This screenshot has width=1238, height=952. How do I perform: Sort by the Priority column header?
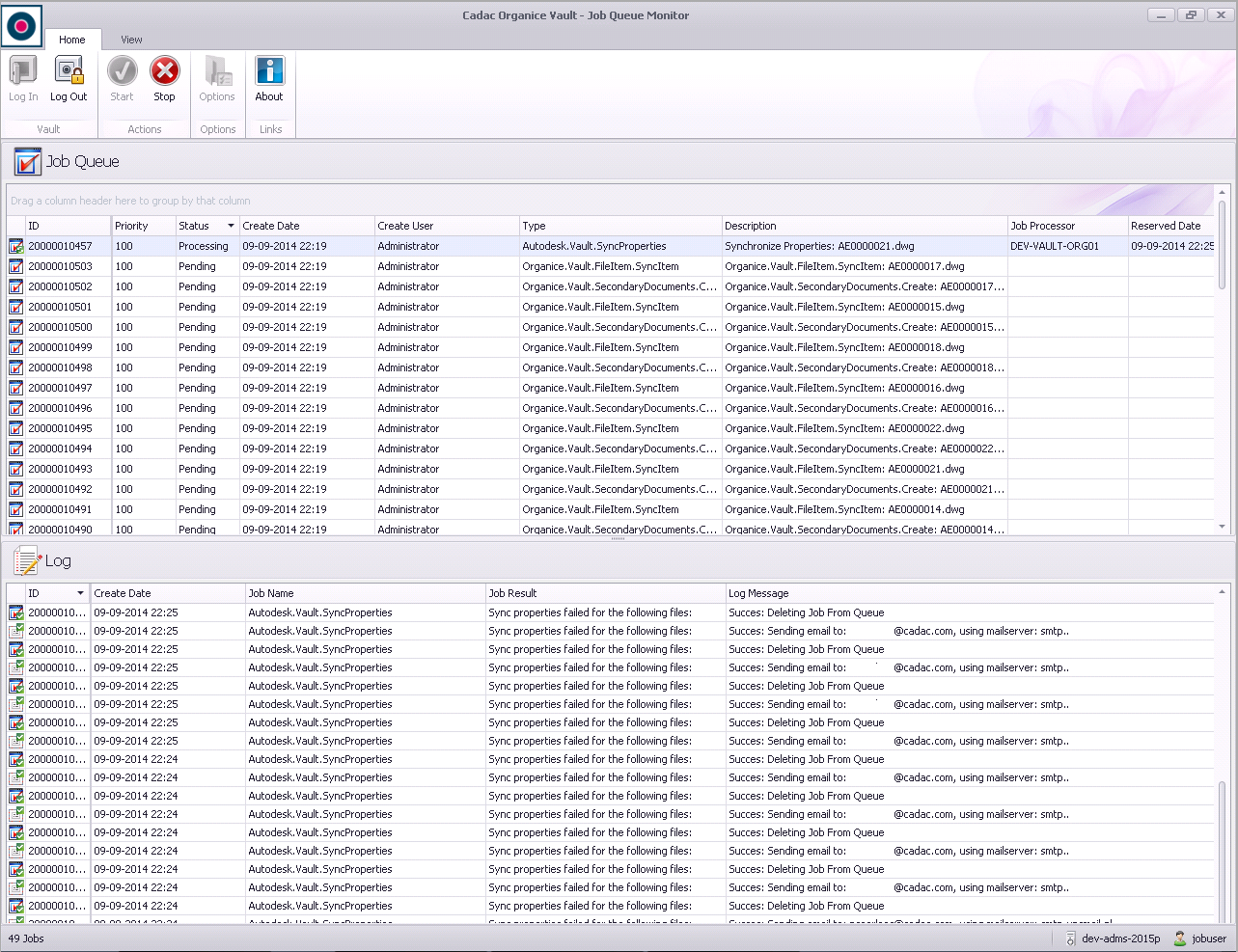click(144, 226)
